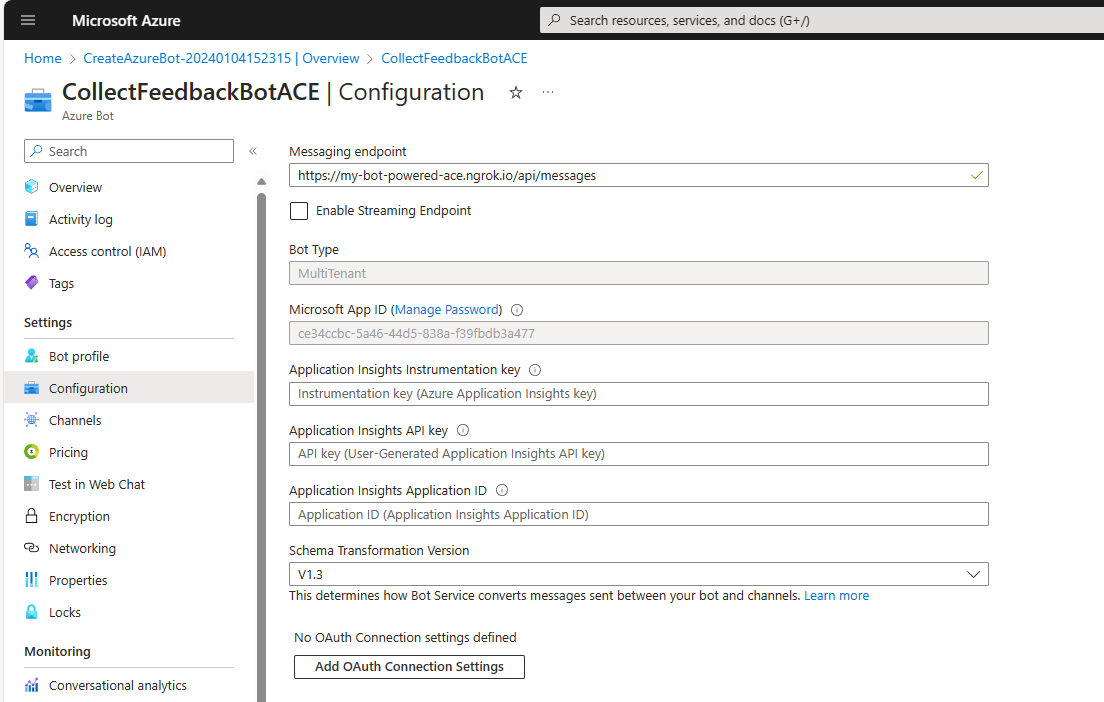Click the favorite star icon beside Configuration

click(x=516, y=92)
